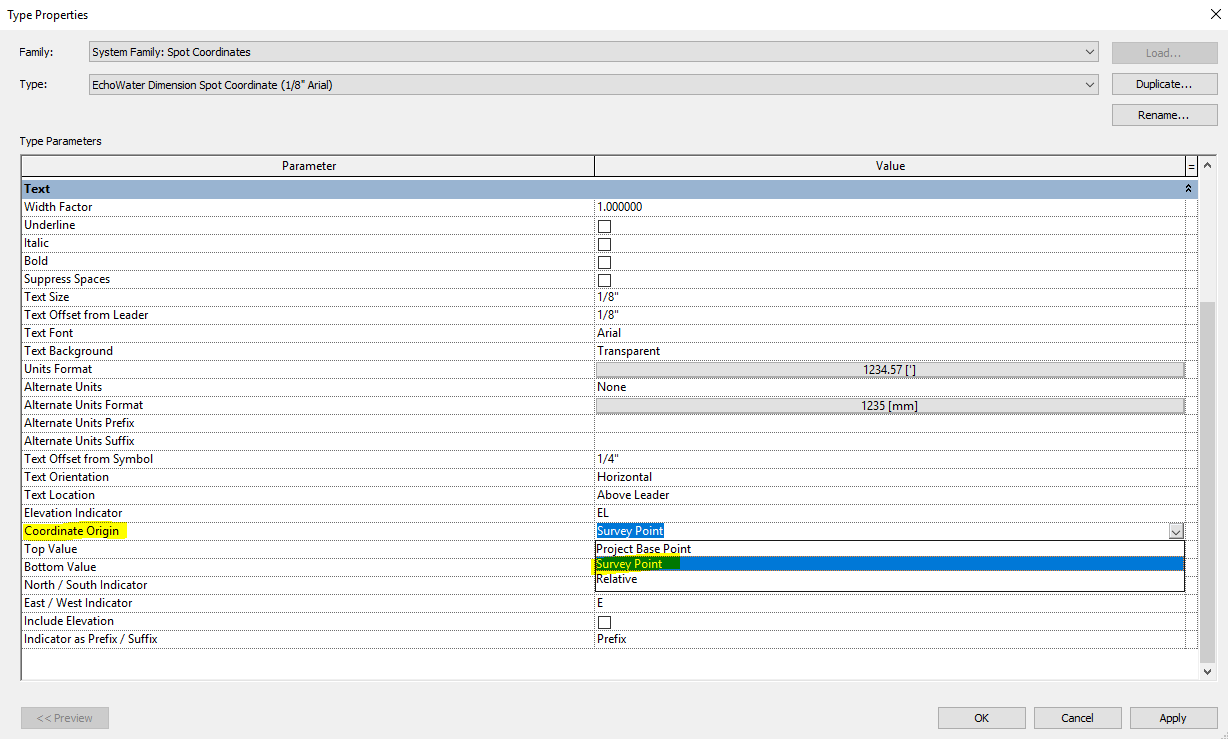Cancel the Type Properties dialog
The height and width of the screenshot is (739, 1228).
(x=1077, y=717)
